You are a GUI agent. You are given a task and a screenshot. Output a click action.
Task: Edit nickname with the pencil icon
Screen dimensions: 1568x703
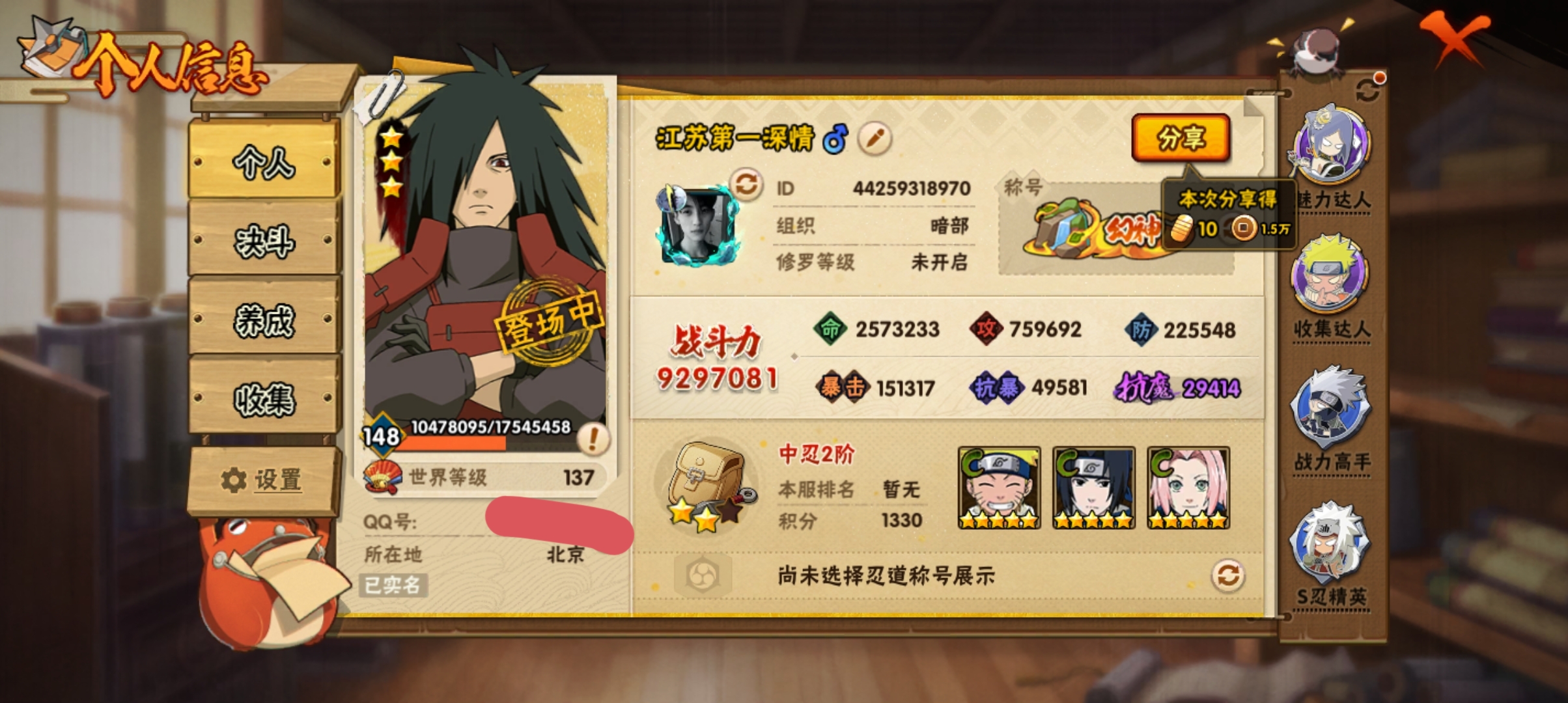[875, 139]
